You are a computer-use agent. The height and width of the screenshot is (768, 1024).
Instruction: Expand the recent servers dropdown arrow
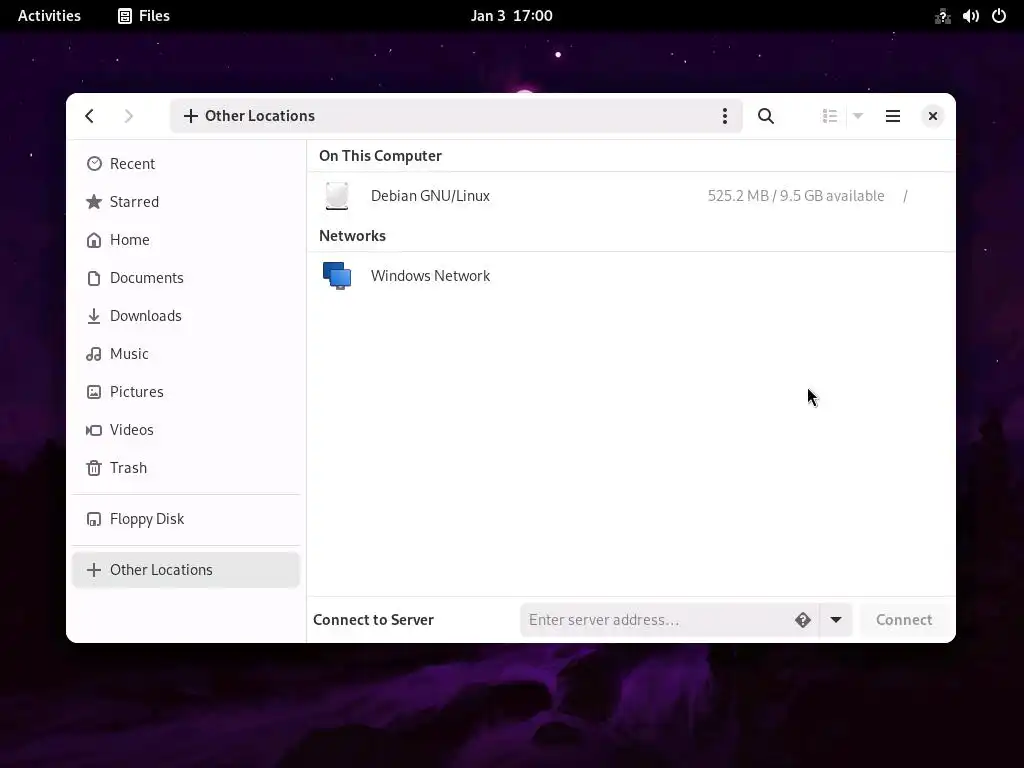(x=836, y=620)
